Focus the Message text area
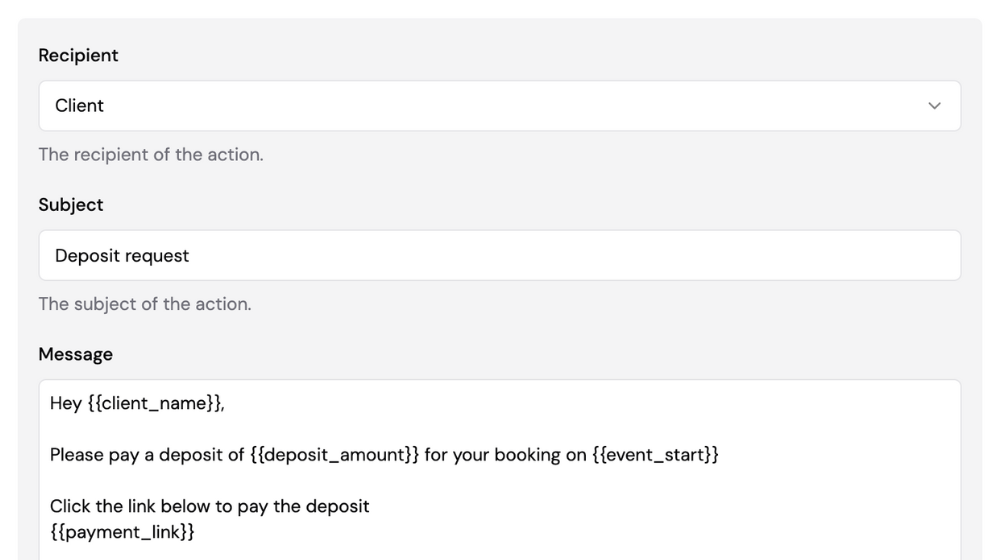The height and width of the screenshot is (560, 1000). 499,470
